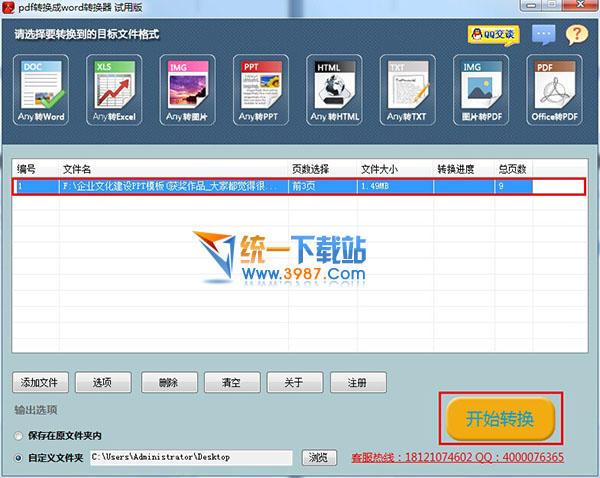Screen dimensions: 600x478
Task: Enable 保存在原文件夹内 radio option
Action: click(20, 436)
